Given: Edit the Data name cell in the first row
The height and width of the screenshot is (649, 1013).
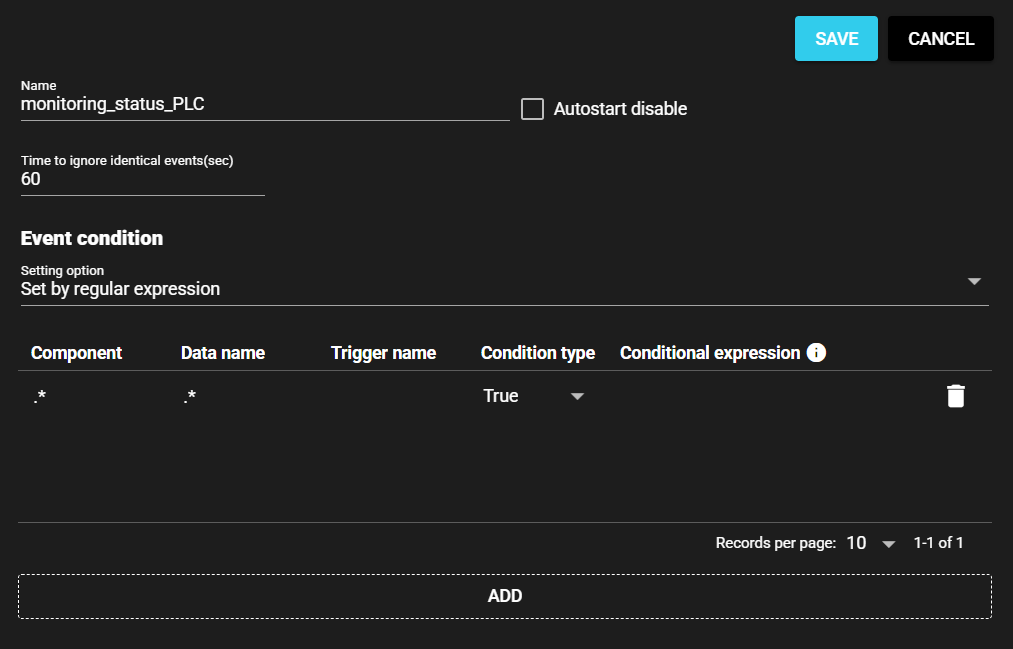Looking at the screenshot, I should tap(240, 396).
